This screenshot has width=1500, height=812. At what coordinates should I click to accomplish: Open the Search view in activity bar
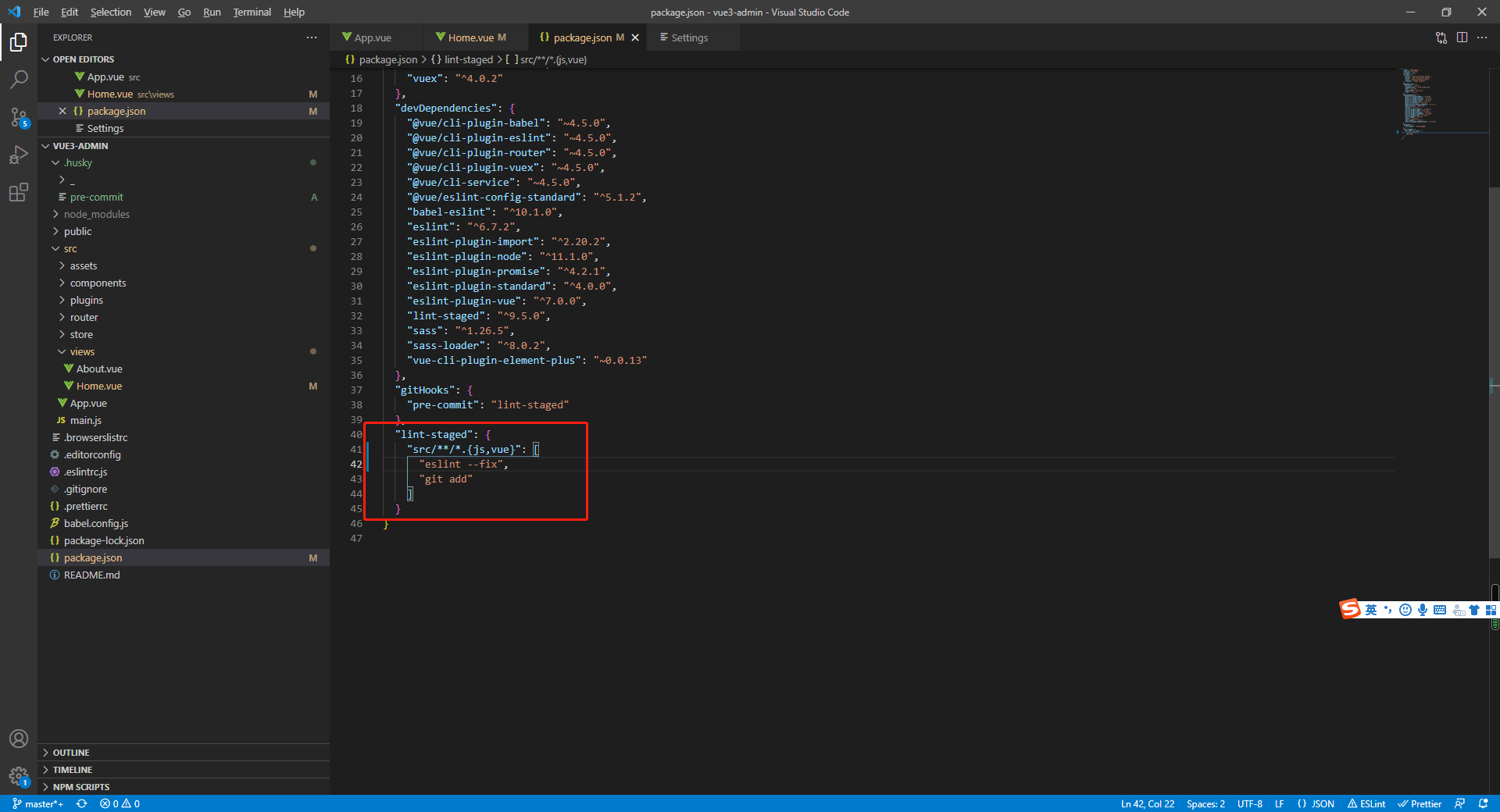(19, 80)
